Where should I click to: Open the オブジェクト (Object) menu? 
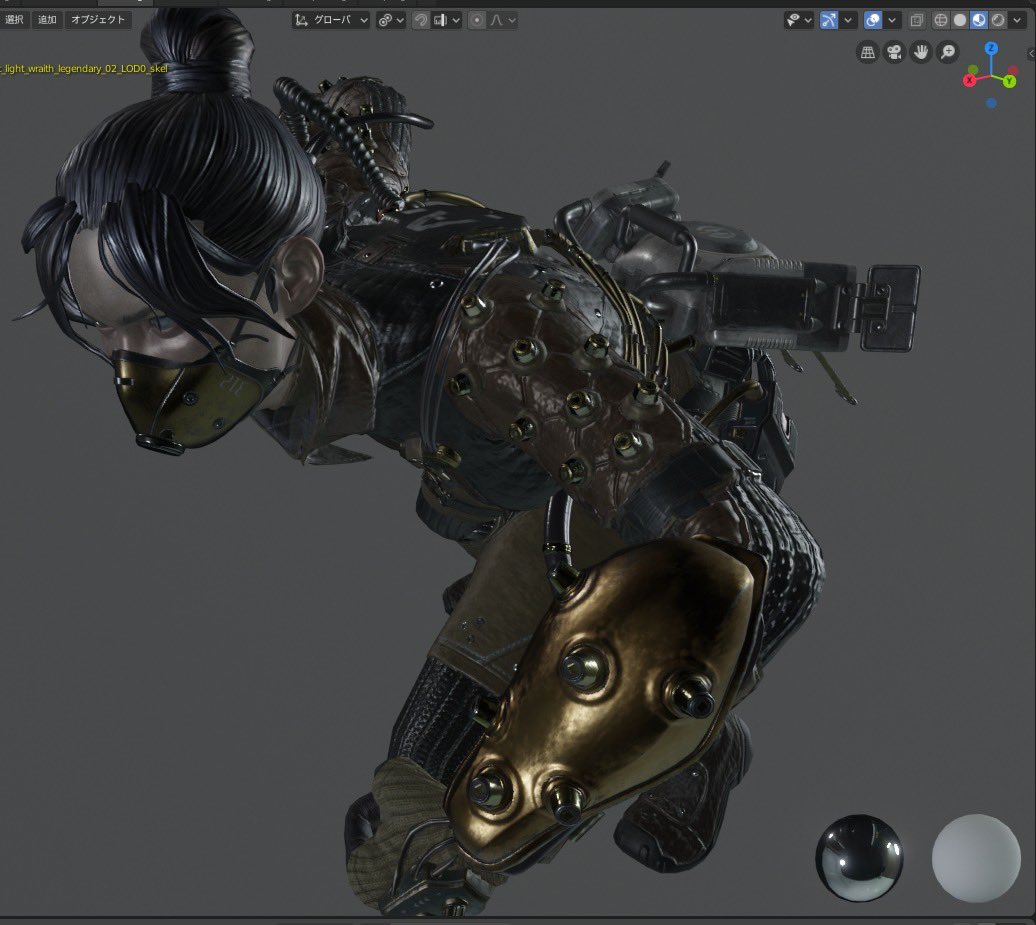(x=98, y=20)
